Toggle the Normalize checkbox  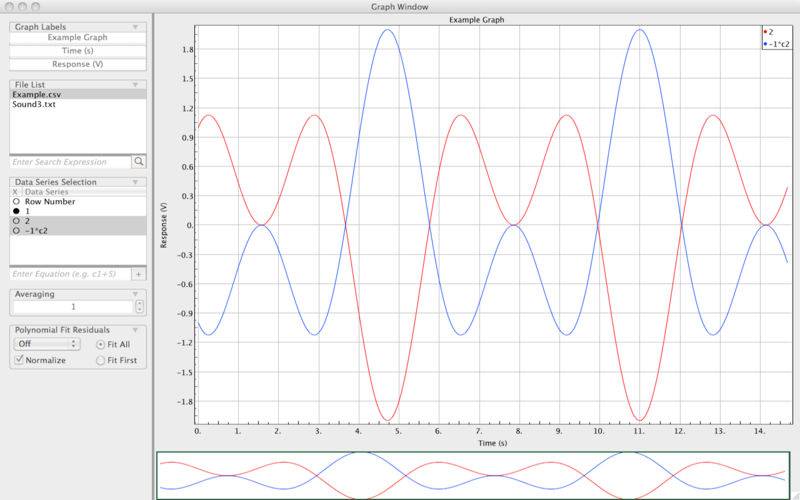pyautogui.click(x=19, y=360)
